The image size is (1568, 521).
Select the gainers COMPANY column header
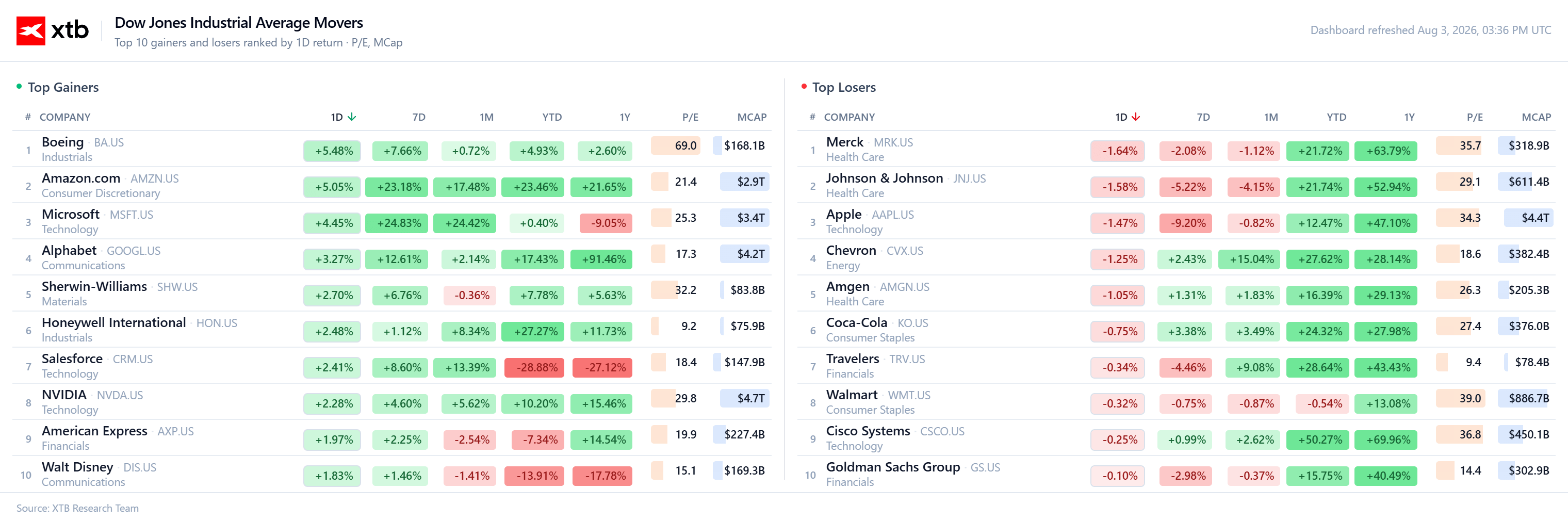coord(64,117)
